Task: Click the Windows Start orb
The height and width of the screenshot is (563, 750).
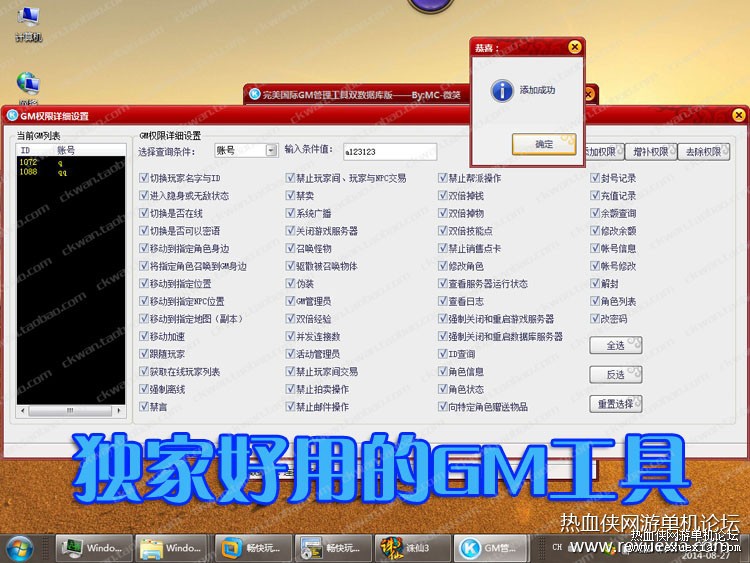Action: click(19, 548)
